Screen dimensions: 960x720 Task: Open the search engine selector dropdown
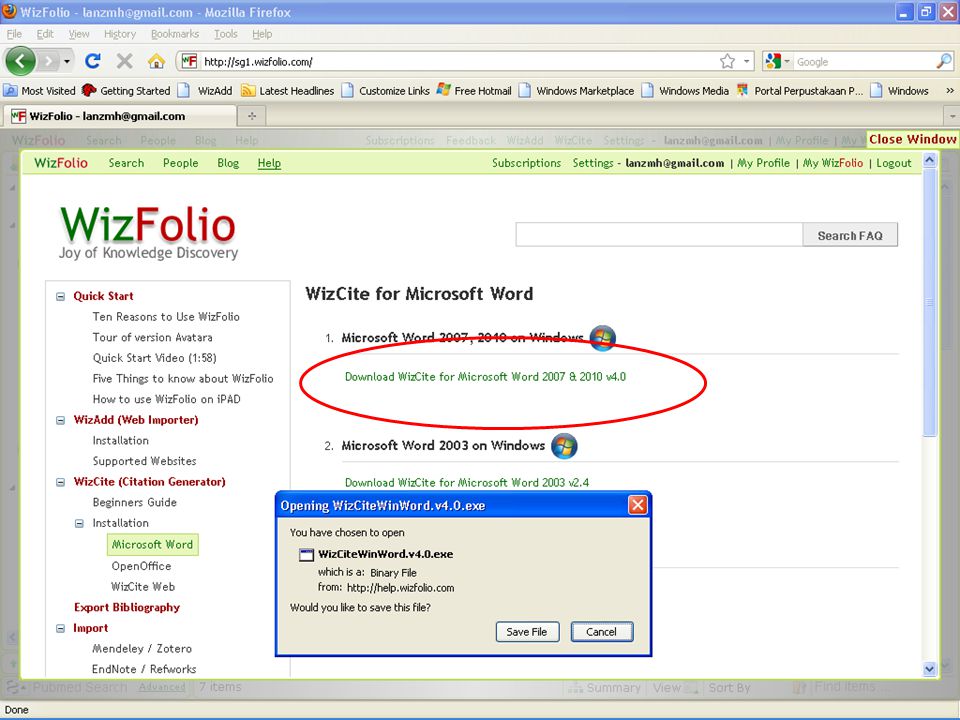778,61
